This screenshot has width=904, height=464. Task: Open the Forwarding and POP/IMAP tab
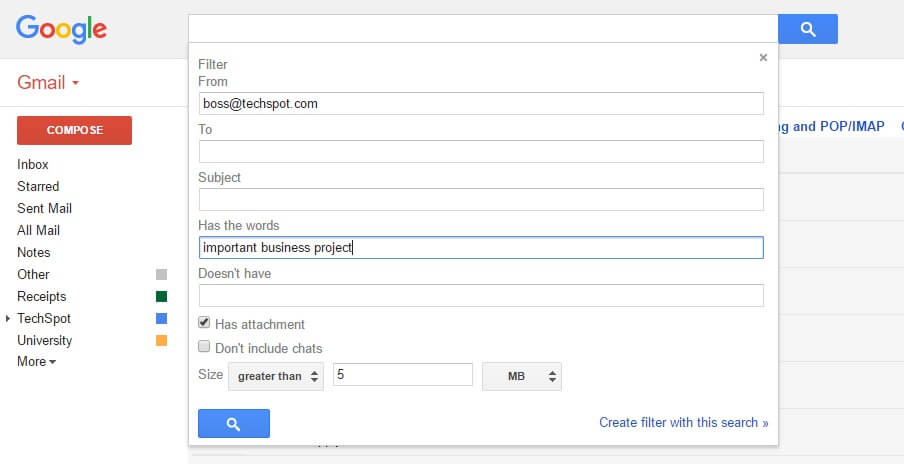[831, 126]
